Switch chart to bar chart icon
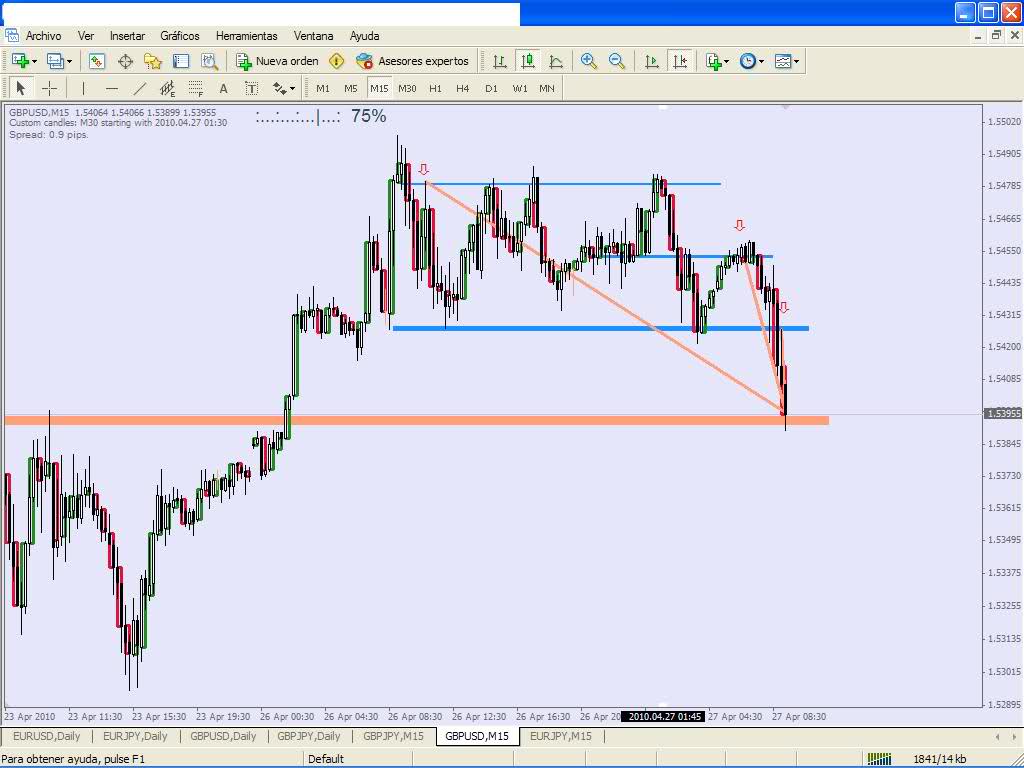 pos(500,61)
